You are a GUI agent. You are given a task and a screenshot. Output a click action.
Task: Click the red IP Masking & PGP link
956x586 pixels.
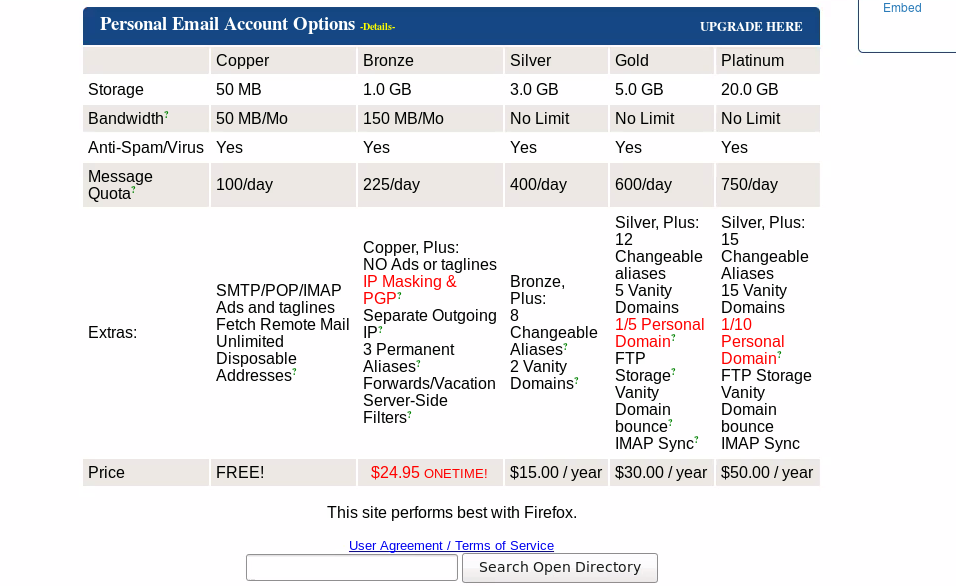click(410, 290)
